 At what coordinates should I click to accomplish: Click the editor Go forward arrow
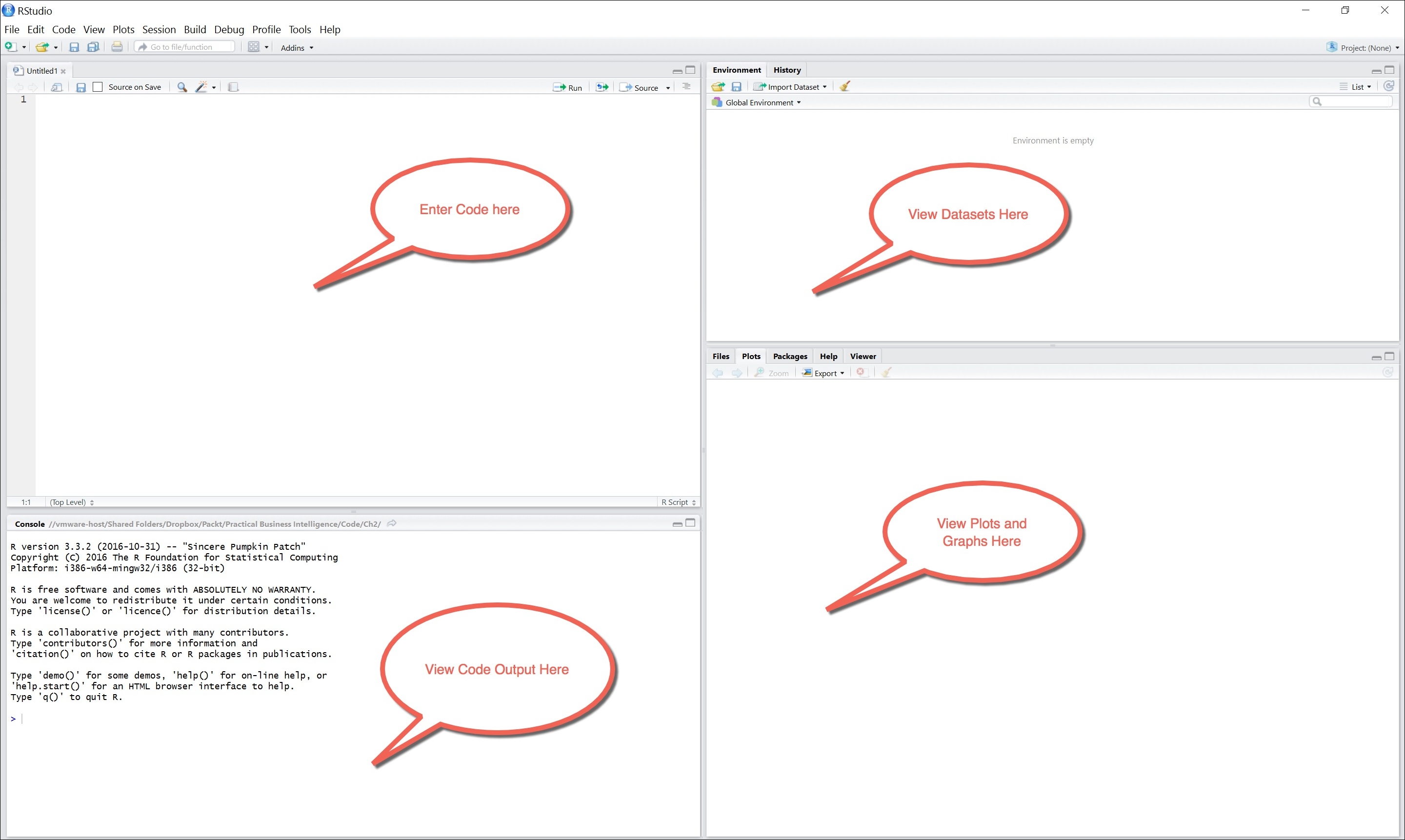tap(33, 87)
